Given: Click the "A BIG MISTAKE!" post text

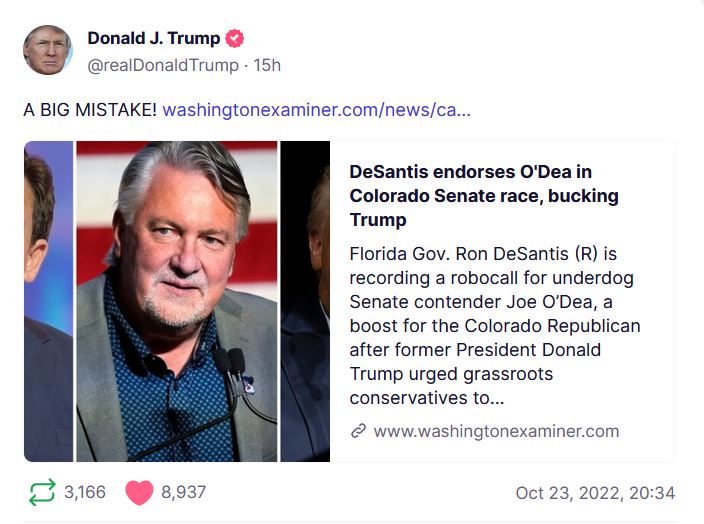Looking at the screenshot, I should 90,109.
